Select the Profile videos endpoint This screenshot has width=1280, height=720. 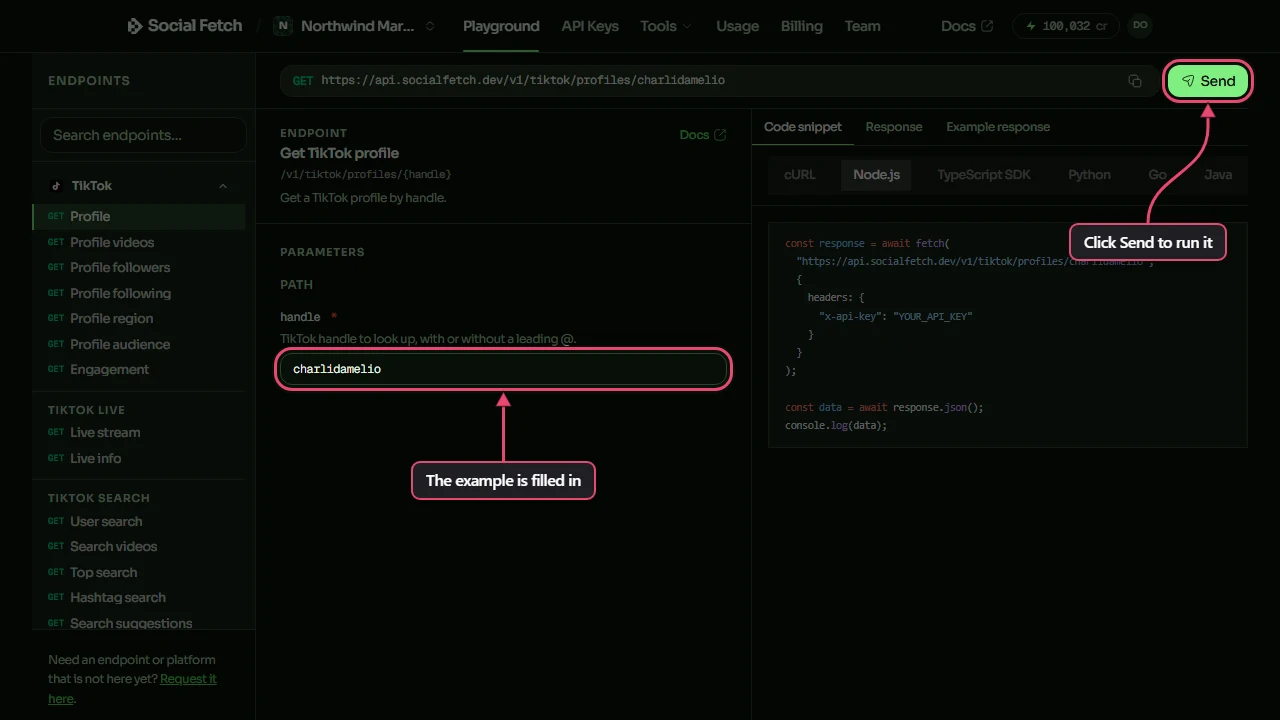(139, 242)
